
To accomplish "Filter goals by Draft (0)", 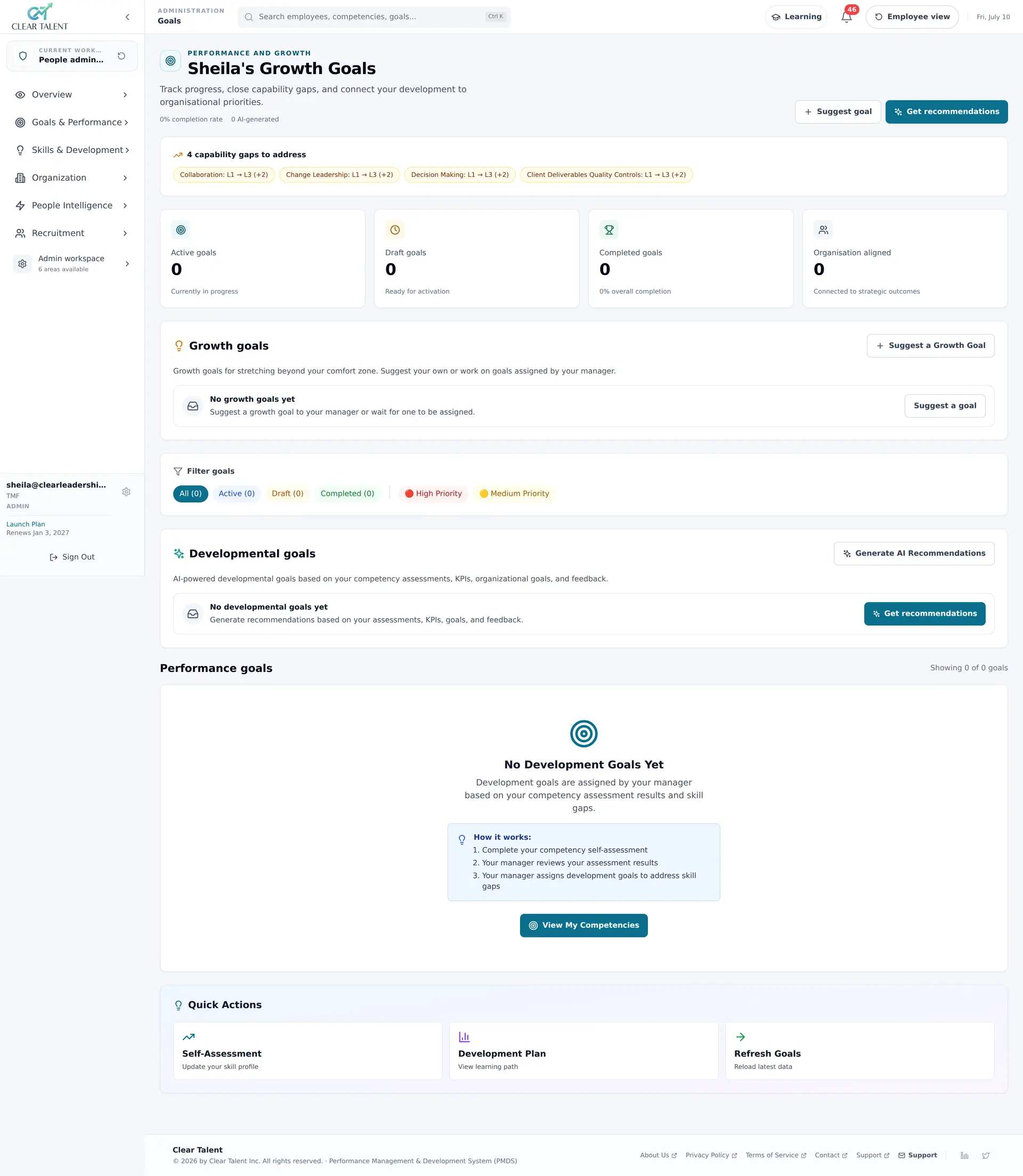I will click(x=287, y=494).
